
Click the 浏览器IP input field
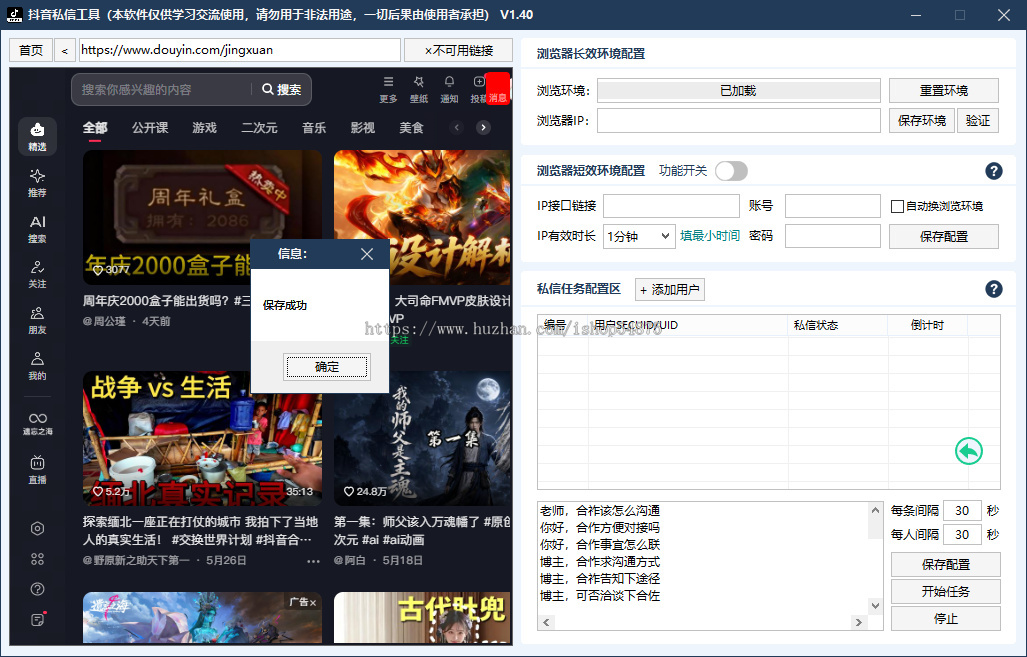click(x=739, y=121)
